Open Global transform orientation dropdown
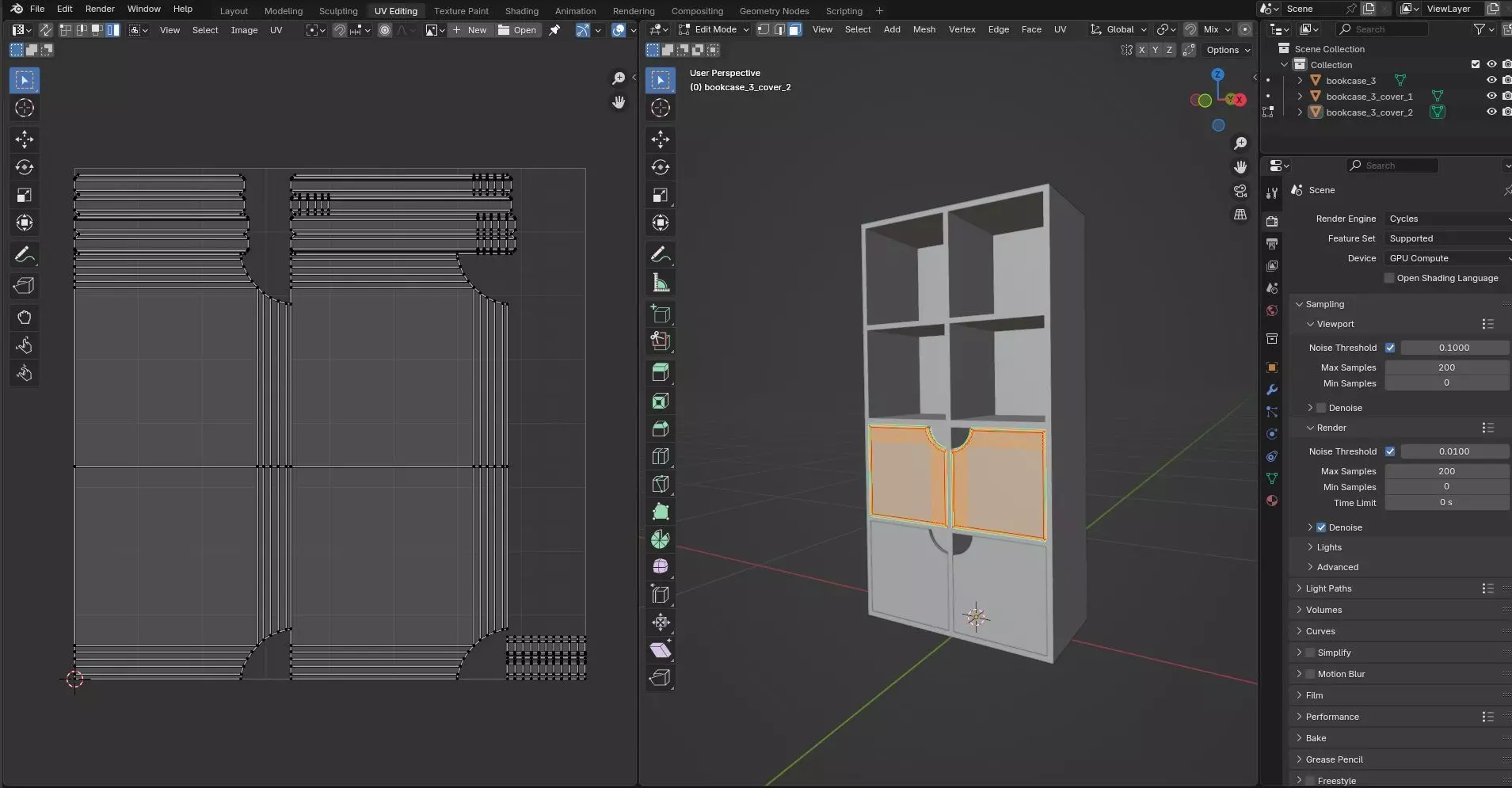Screen dimensions: 1512x788 click(1119, 29)
